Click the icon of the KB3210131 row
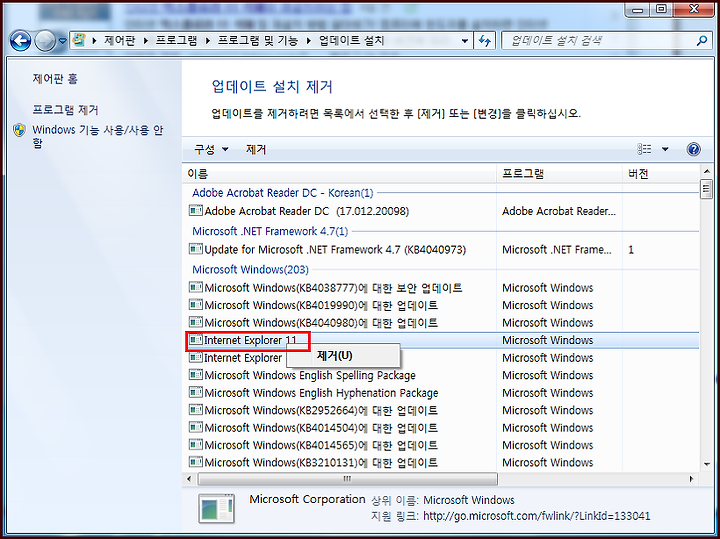The image size is (720, 539). pyautogui.click(x=196, y=462)
